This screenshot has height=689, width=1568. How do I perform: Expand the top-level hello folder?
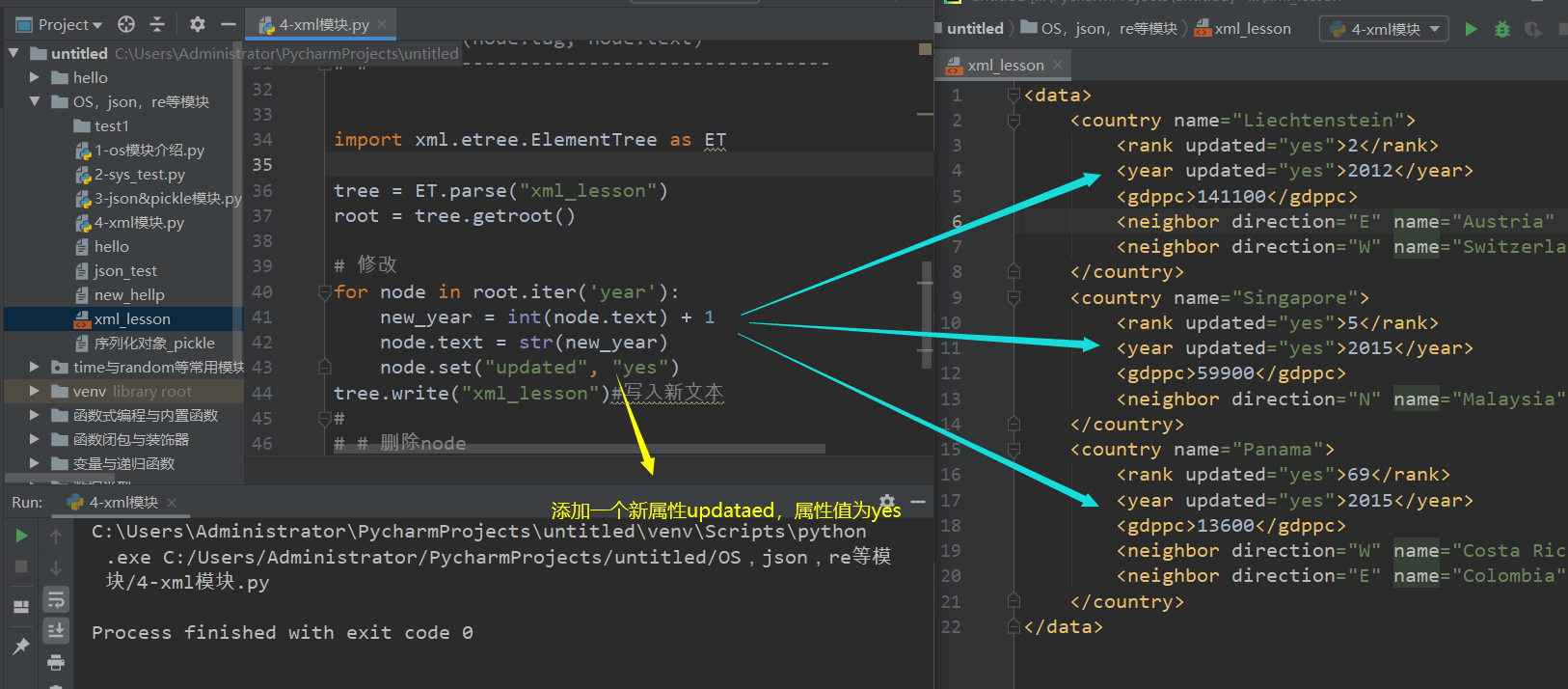[35, 77]
